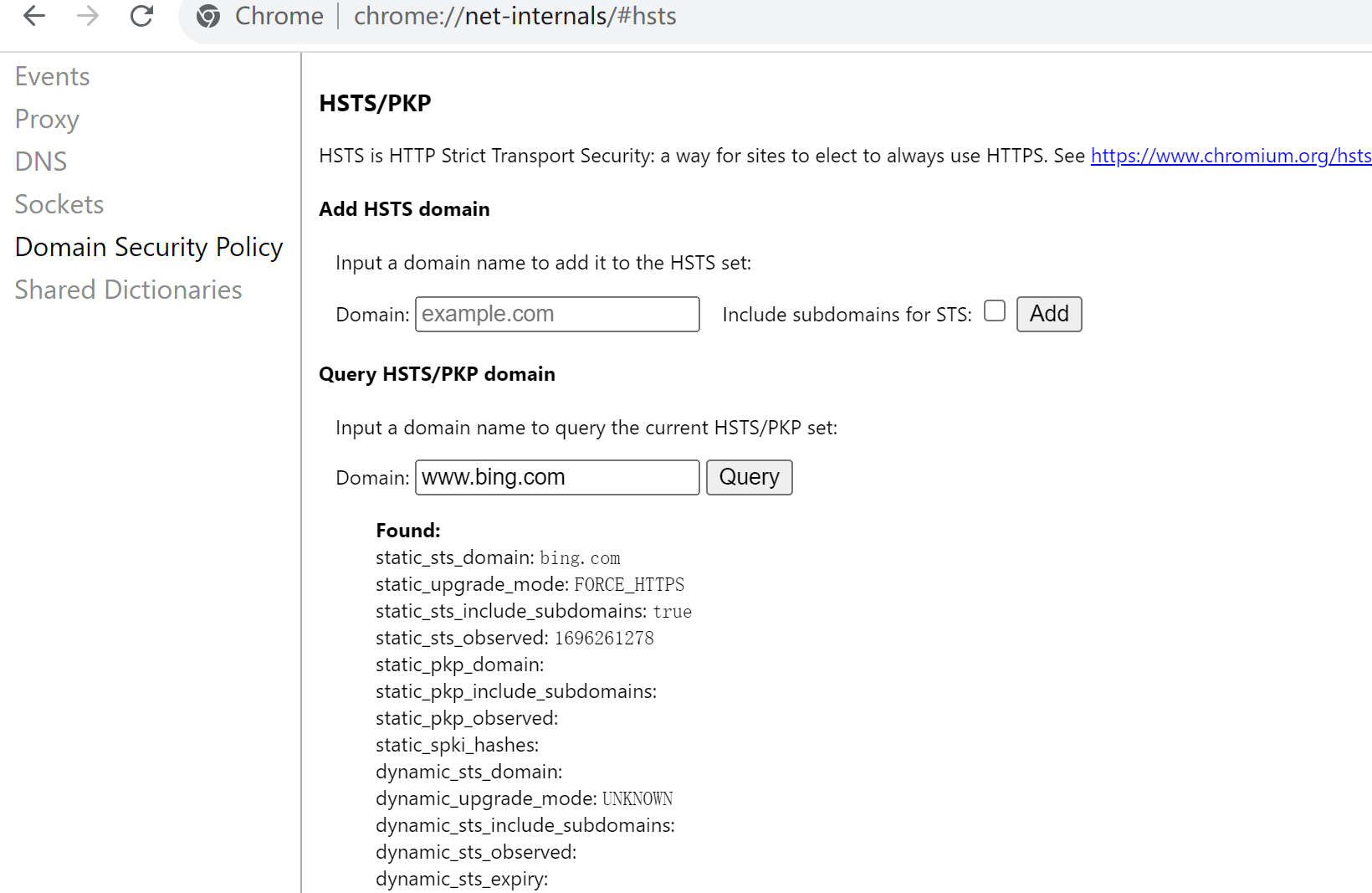Screen dimensions: 1372x893
Task: Click the FORCE_HTTPS upgrade mode value
Action: [629, 584]
